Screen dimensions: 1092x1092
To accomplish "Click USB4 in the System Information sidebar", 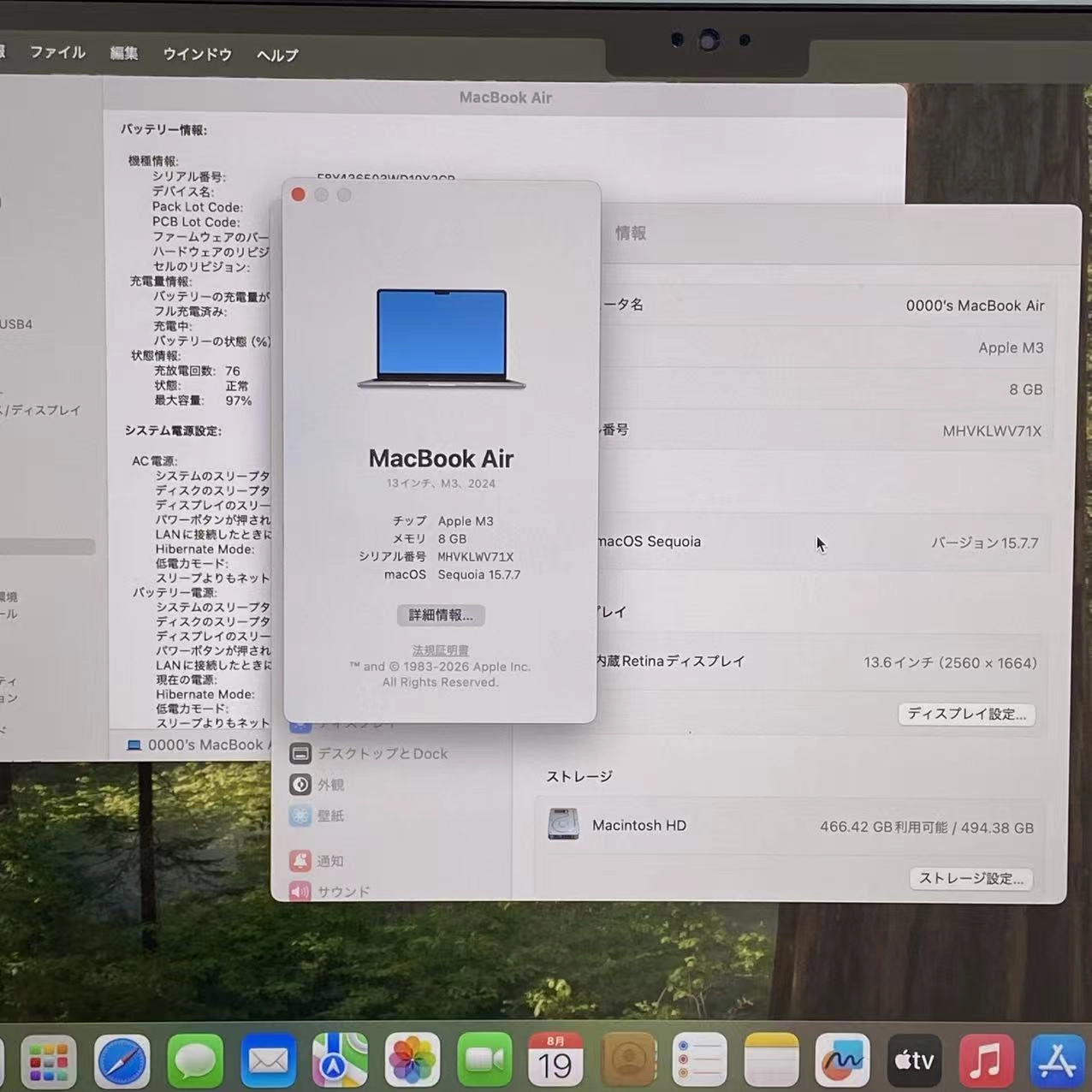I will (x=16, y=324).
